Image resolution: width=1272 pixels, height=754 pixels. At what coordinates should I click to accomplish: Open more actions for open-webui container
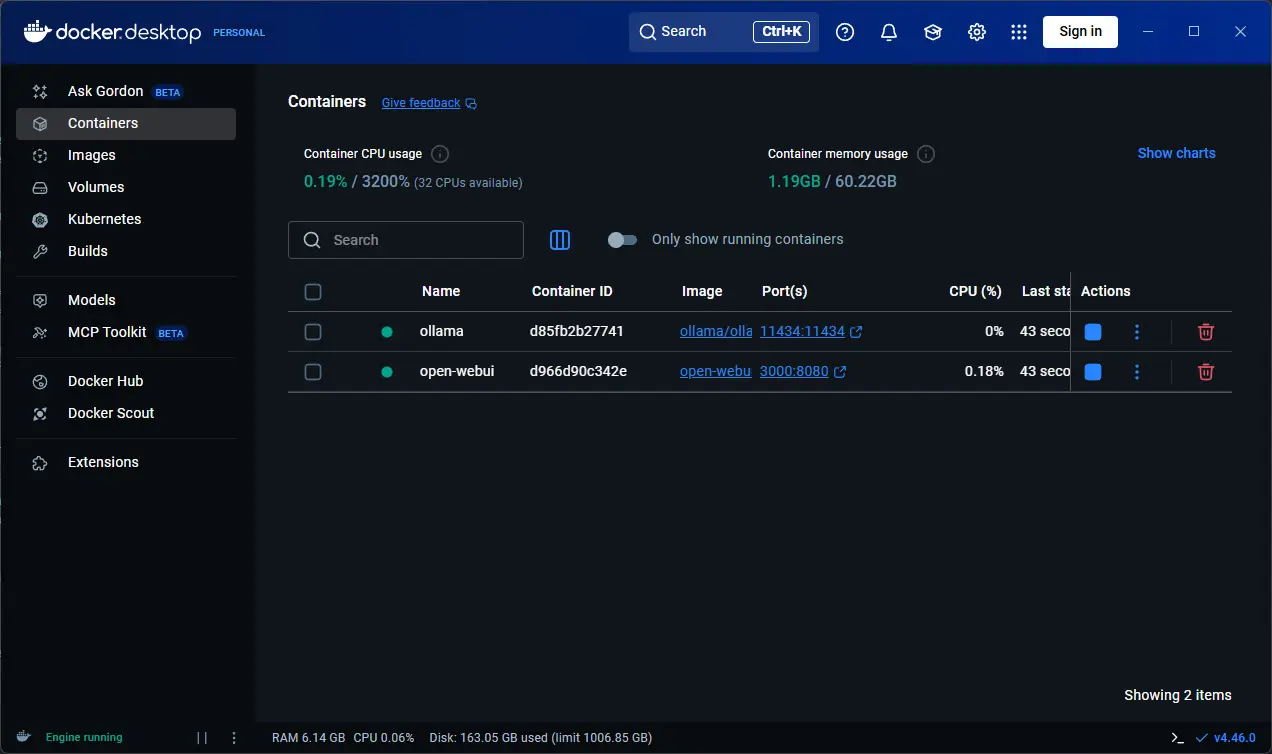1137,372
